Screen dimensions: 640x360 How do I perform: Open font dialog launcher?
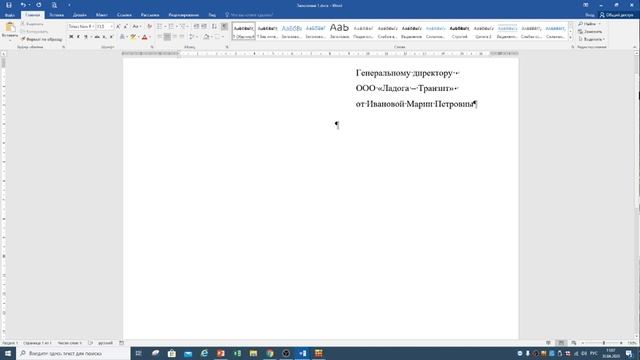click(x=152, y=47)
